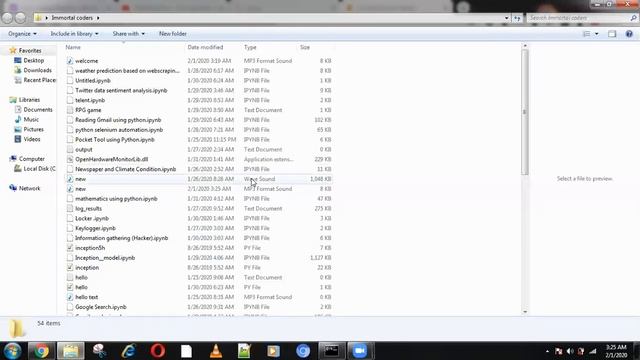
Task: Open the Notepad++ taskbar icon
Action: (x=244, y=351)
